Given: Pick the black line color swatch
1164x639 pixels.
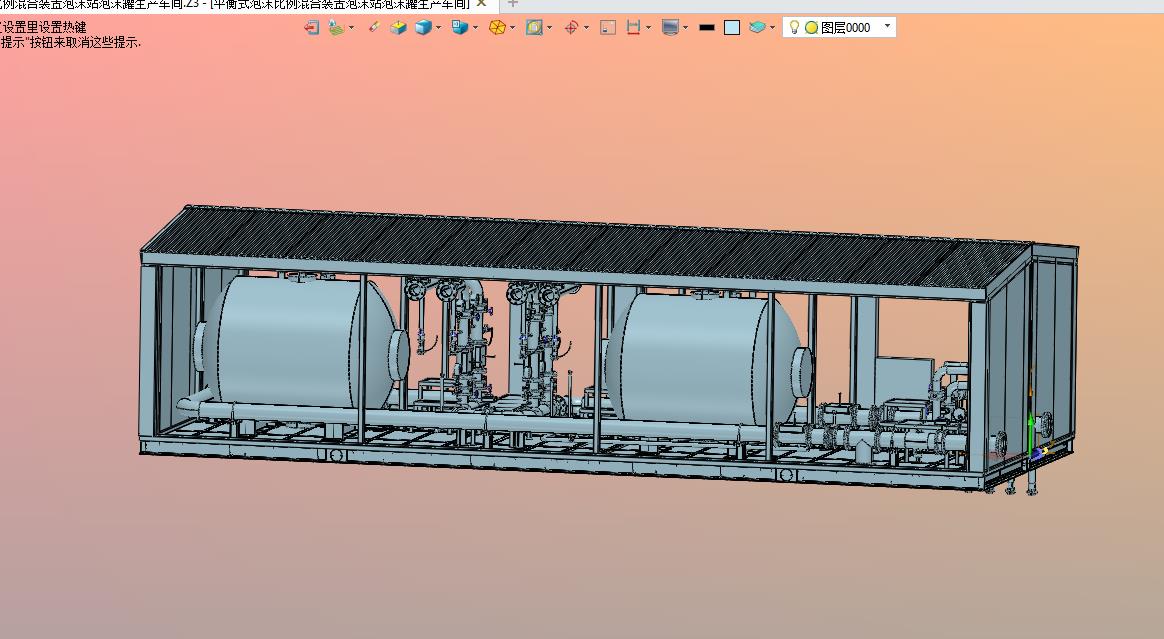Looking at the screenshot, I should pos(707,27).
